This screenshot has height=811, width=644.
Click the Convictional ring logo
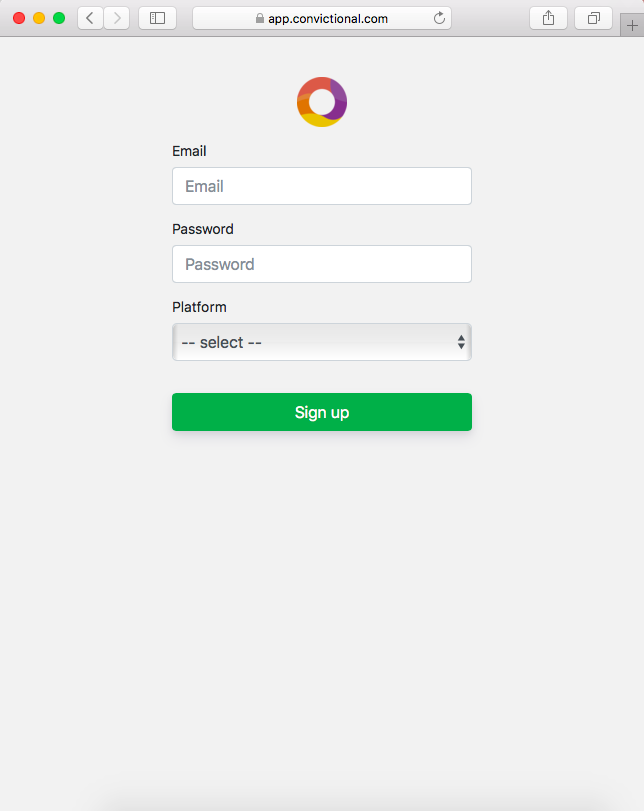click(322, 102)
